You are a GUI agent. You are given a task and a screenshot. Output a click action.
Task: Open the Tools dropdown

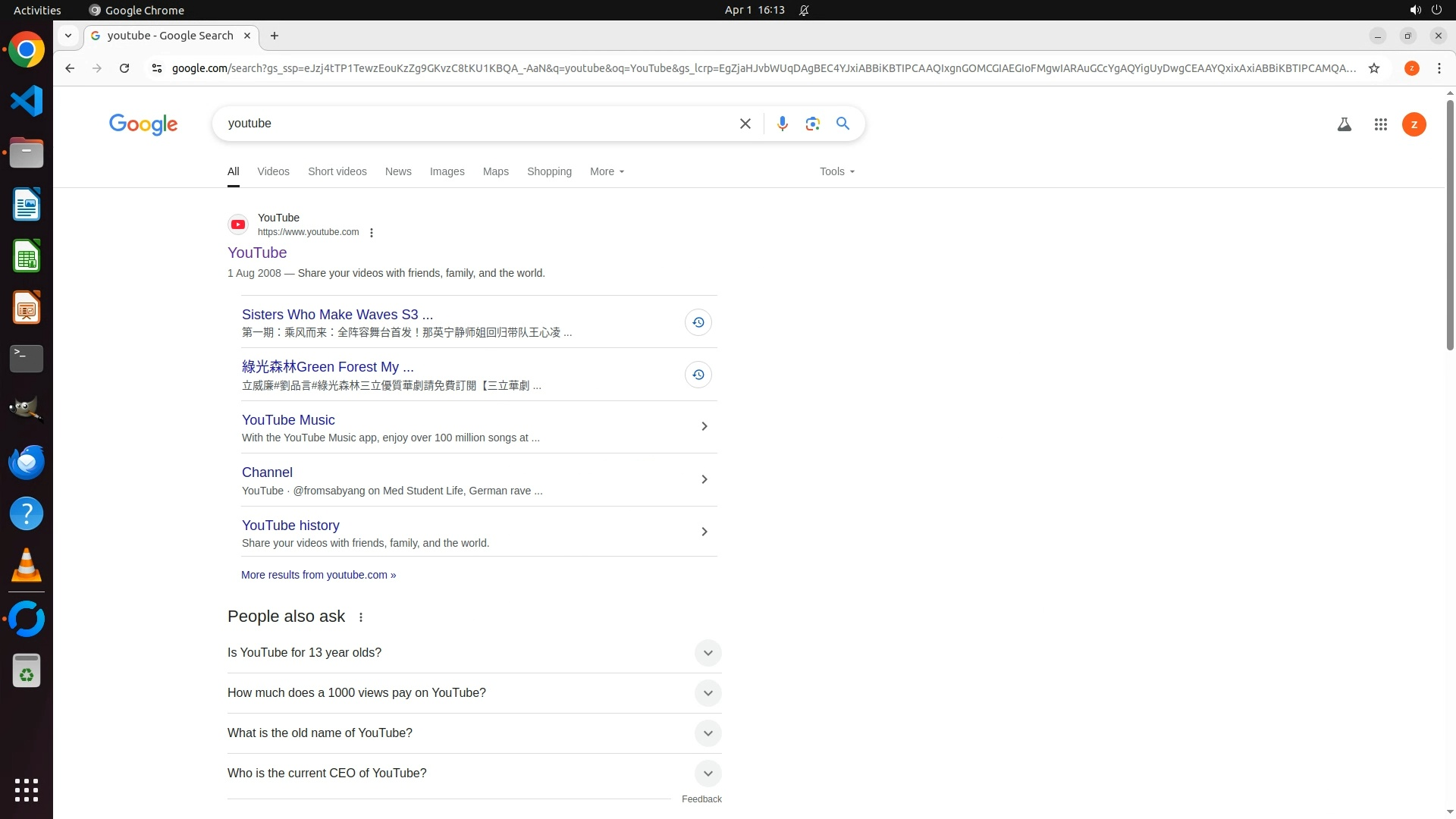tap(836, 171)
